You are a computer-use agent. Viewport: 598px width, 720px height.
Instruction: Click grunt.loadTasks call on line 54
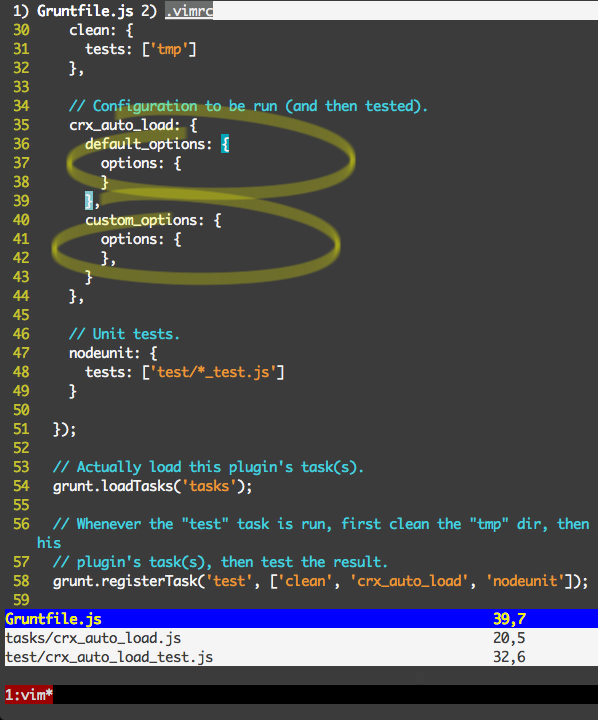(x=153, y=486)
